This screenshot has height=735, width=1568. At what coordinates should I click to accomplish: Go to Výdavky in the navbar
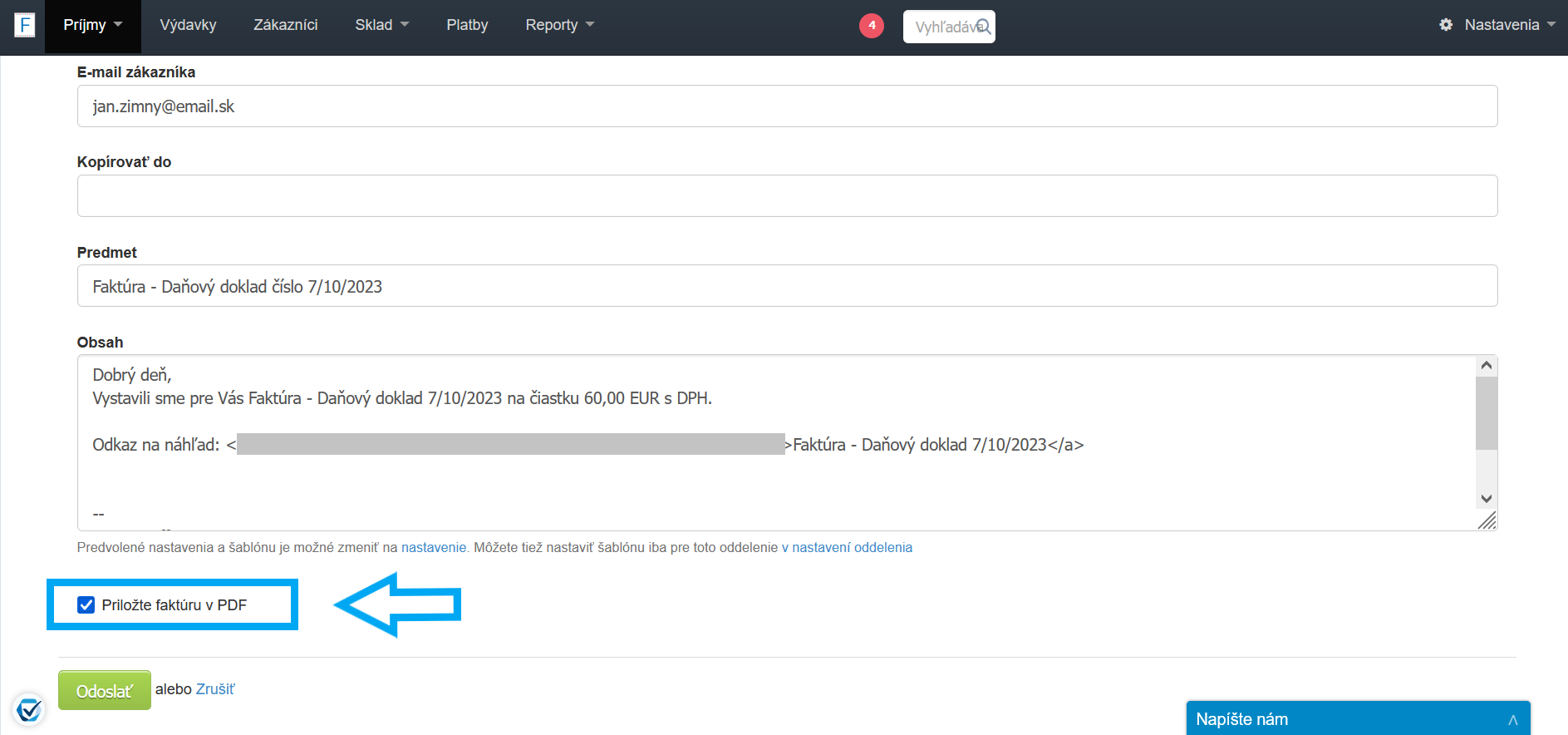click(189, 25)
